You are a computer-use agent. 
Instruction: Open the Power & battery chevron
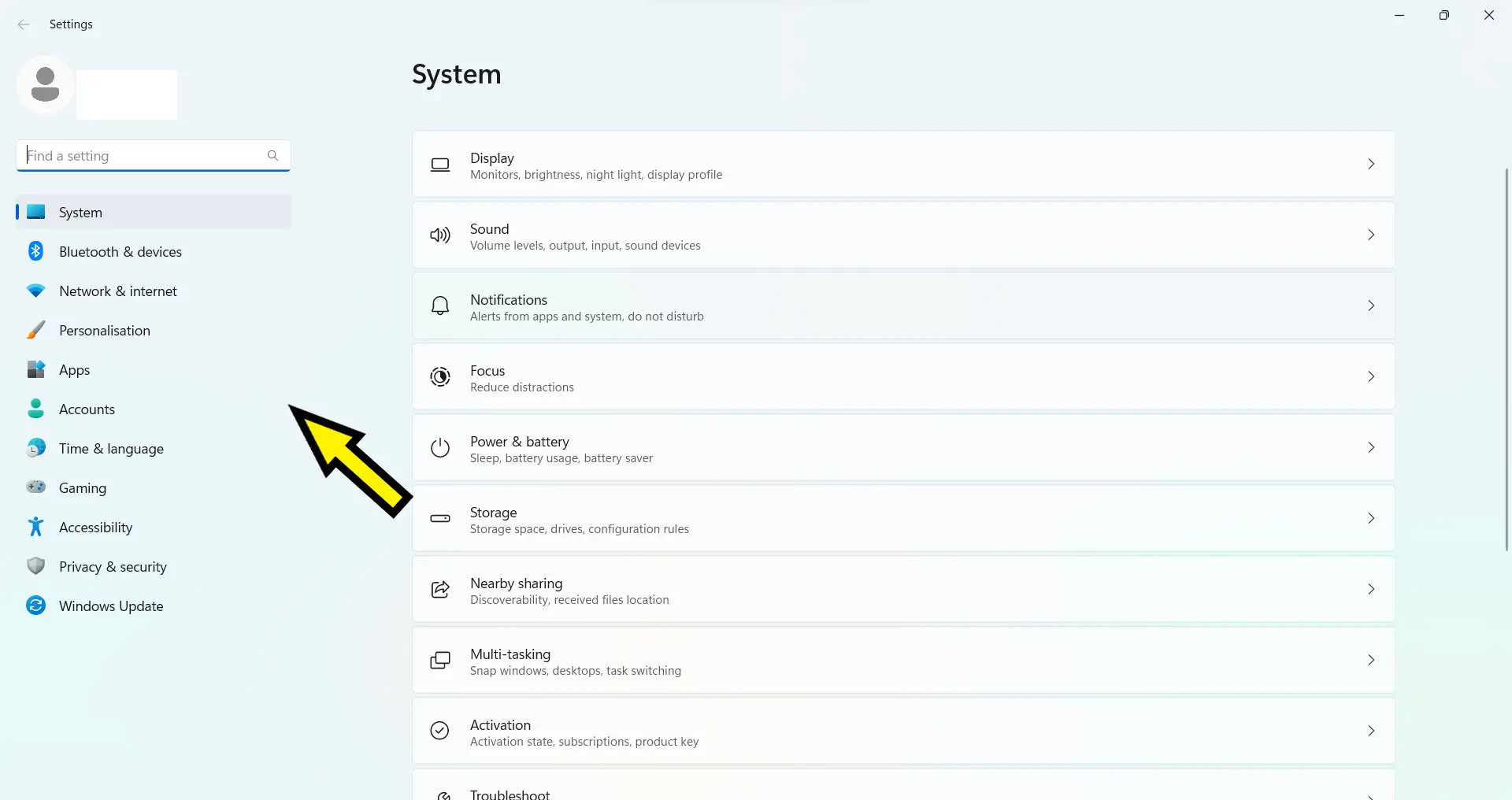coord(1371,447)
